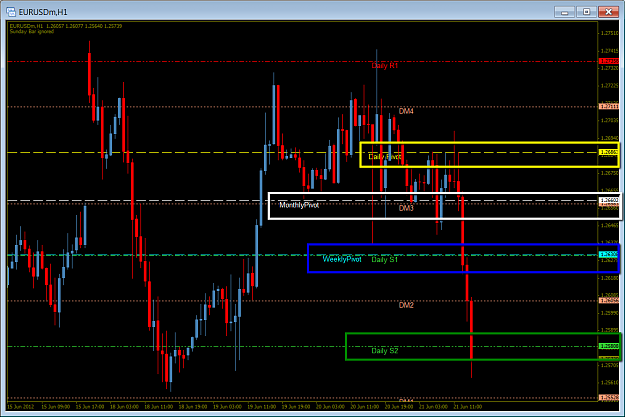The height and width of the screenshot is (417, 625).
Task: Click the red Daily R1 price tag on axis
Action: 609,61
